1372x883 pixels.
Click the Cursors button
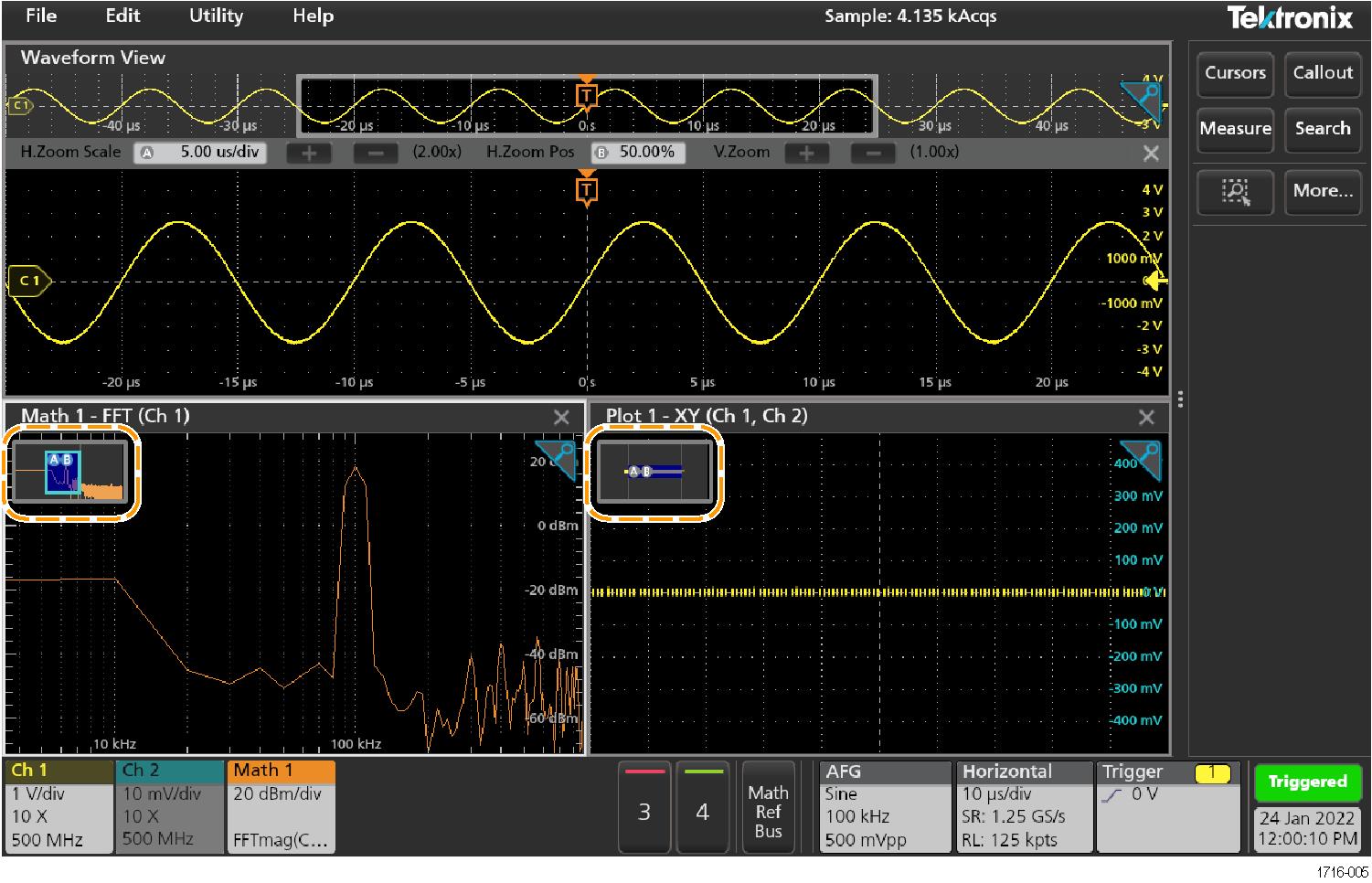pyautogui.click(x=1235, y=73)
